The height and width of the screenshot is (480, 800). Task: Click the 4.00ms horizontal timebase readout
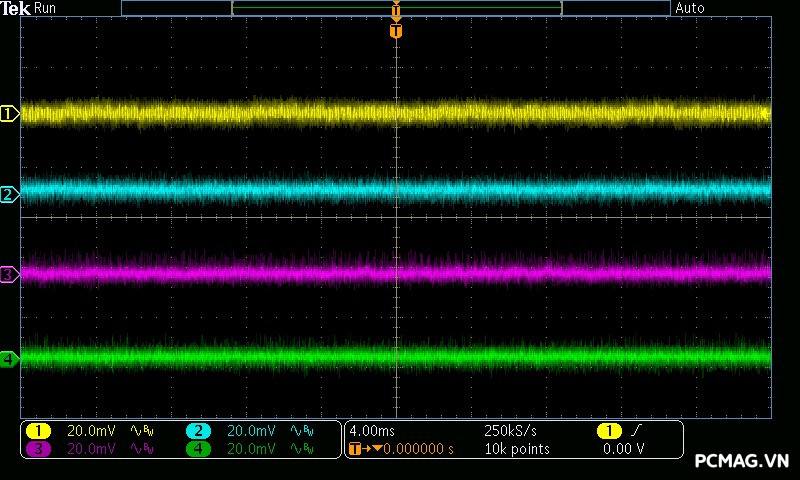[x=373, y=431]
